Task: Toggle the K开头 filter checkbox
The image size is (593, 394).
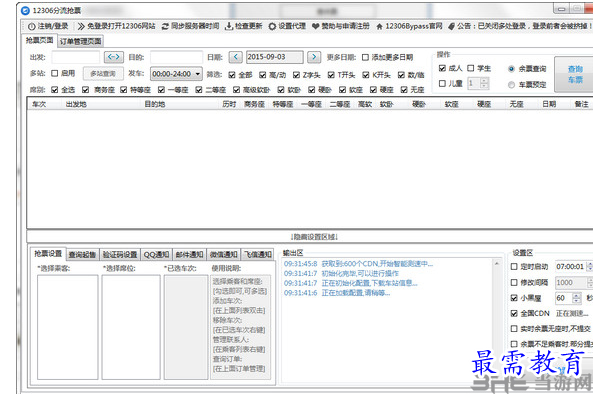Action: pos(366,75)
